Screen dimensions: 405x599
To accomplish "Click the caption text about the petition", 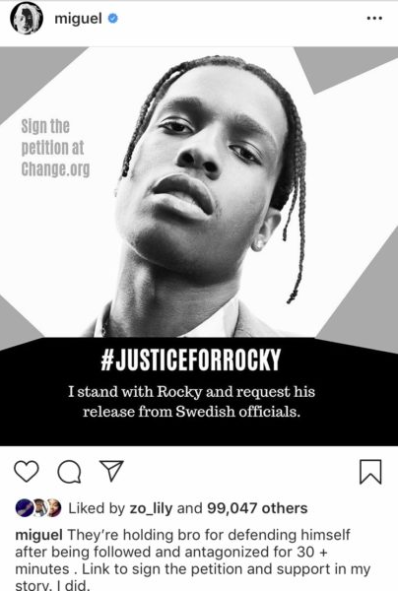I will pos(192,560).
